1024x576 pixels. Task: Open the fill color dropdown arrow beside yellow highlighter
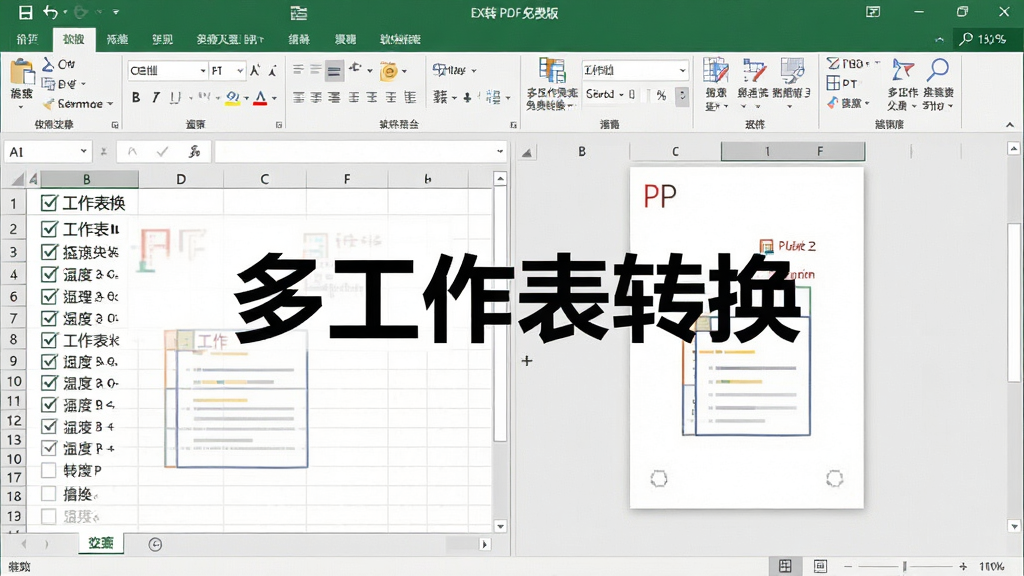(x=247, y=98)
